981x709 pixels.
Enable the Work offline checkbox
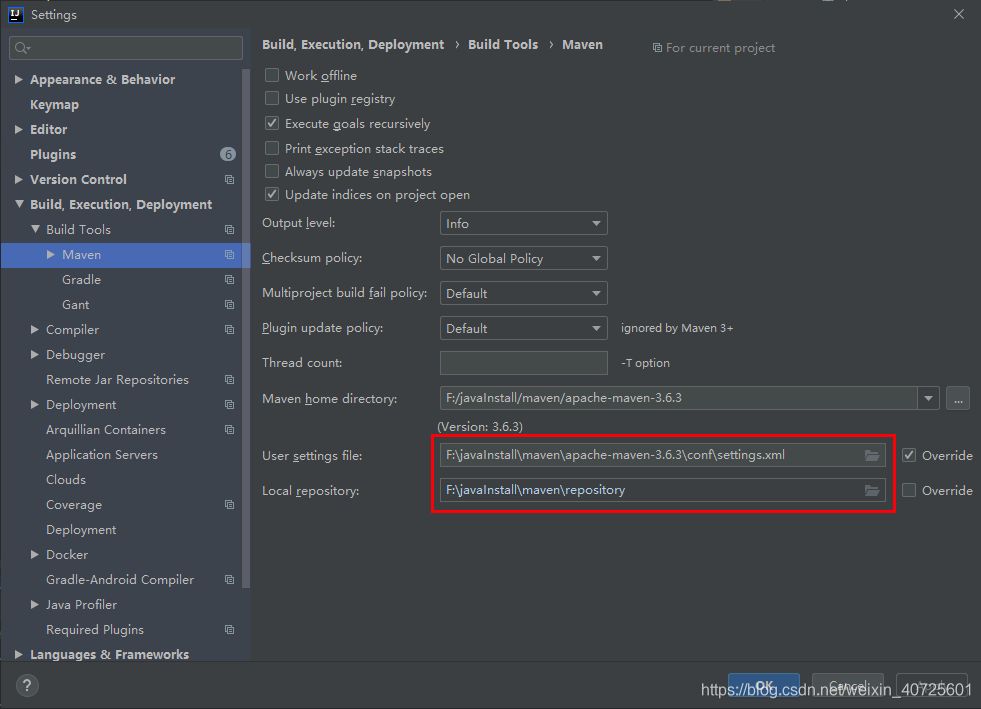tap(272, 75)
